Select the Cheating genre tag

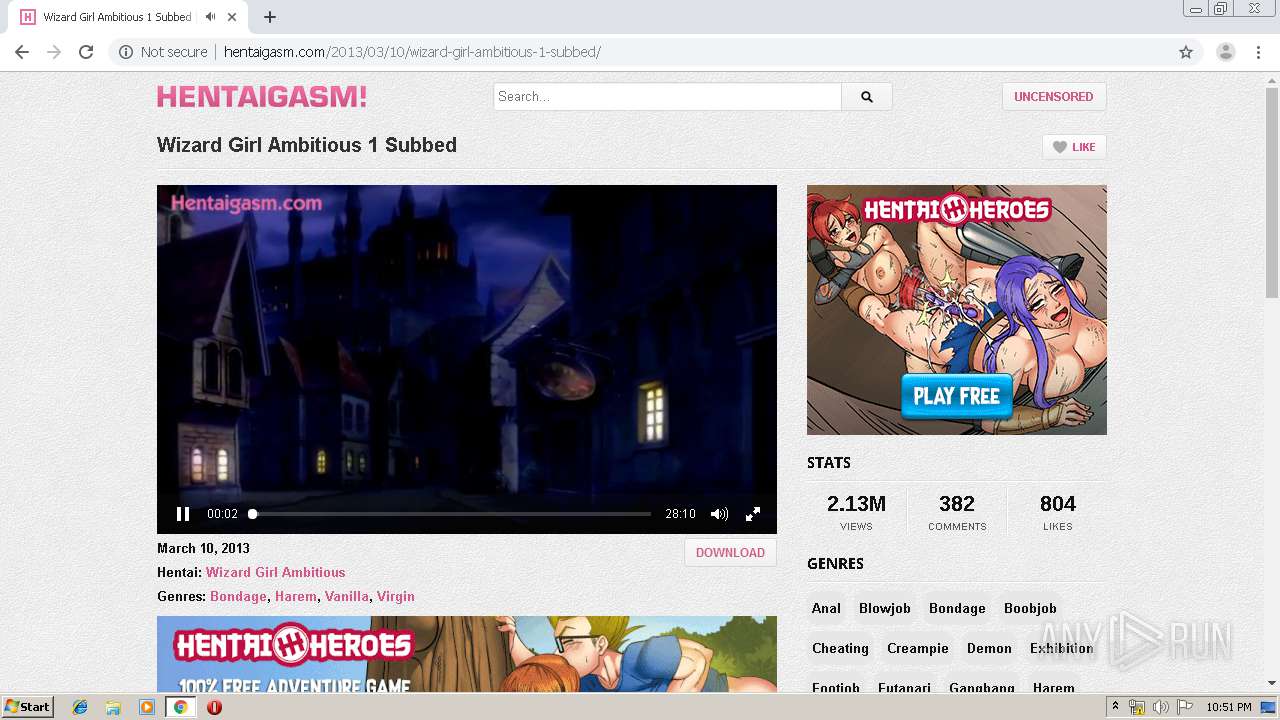(840, 648)
